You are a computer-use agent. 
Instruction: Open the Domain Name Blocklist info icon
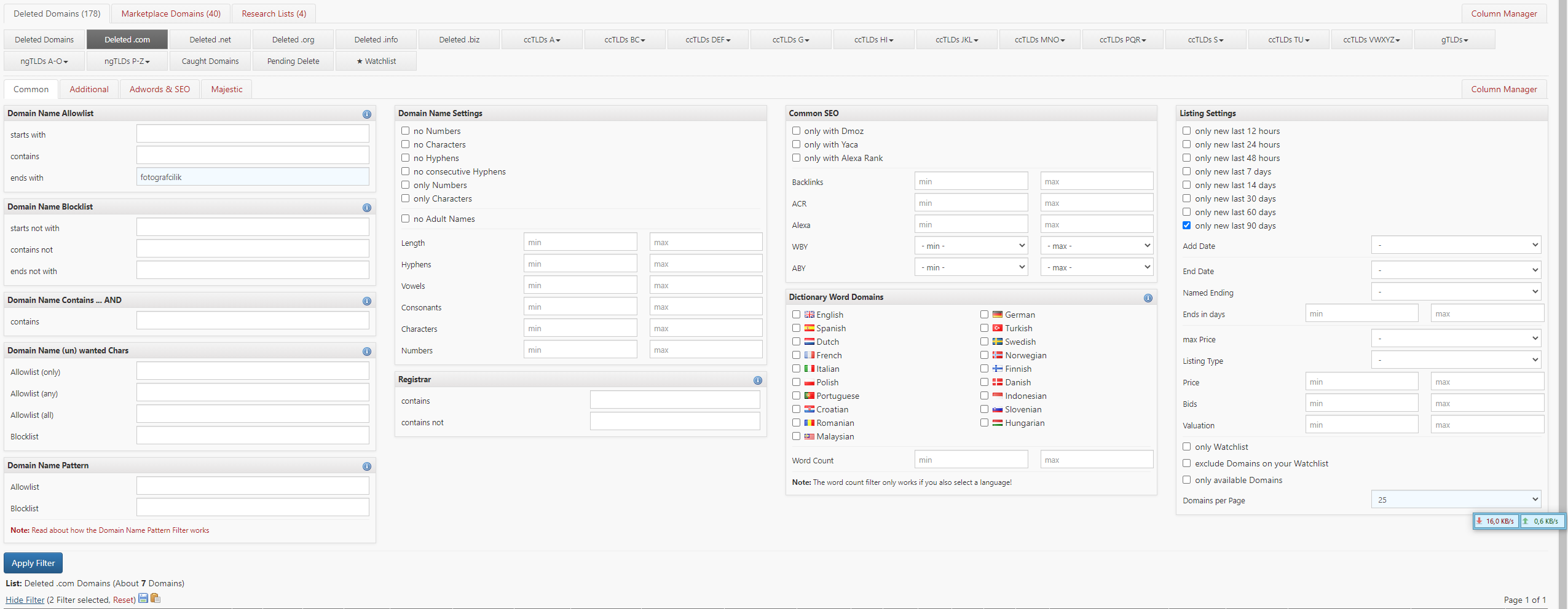tap(367, 208)
